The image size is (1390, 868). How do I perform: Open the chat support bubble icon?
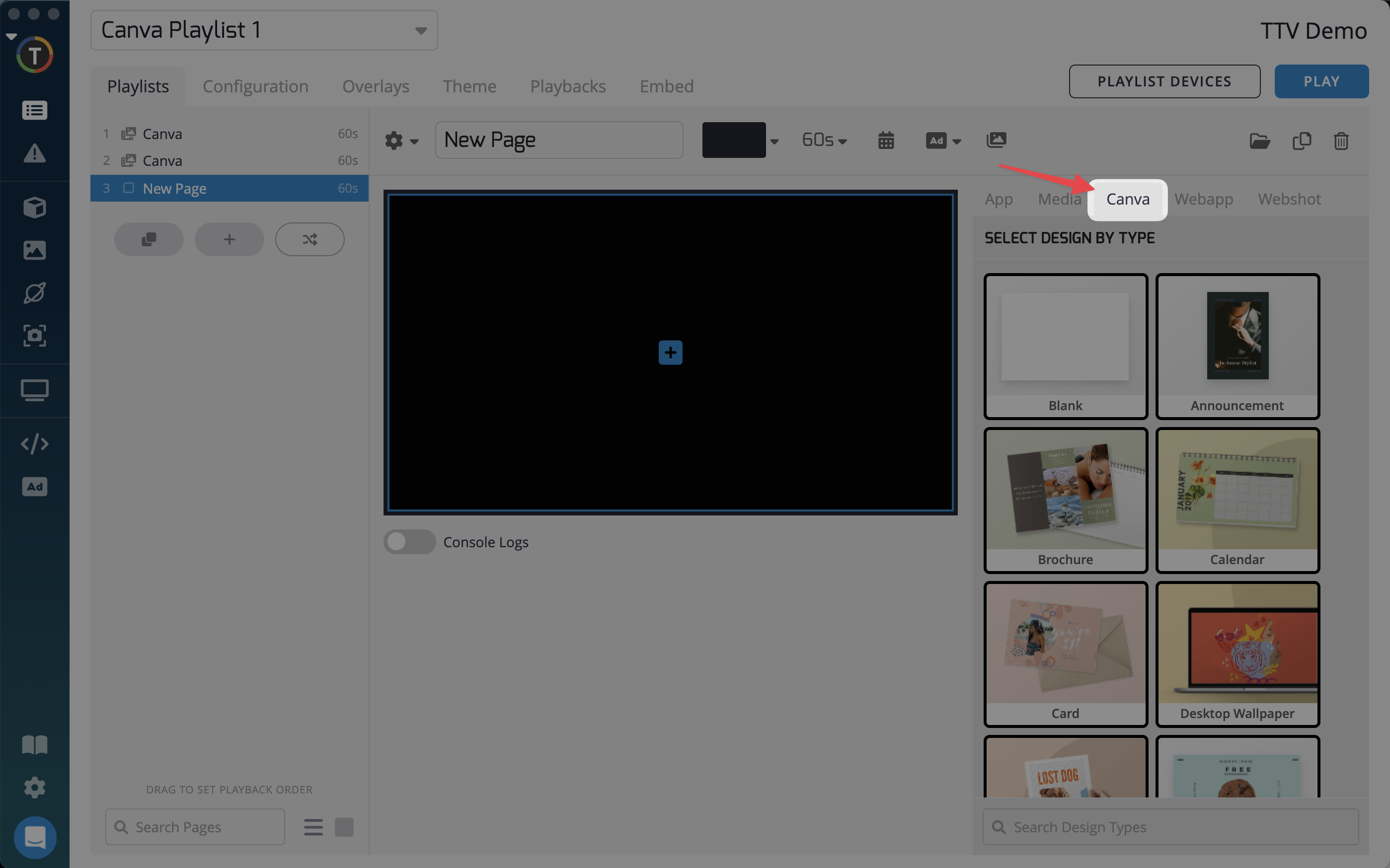click(x=34, y=837)
